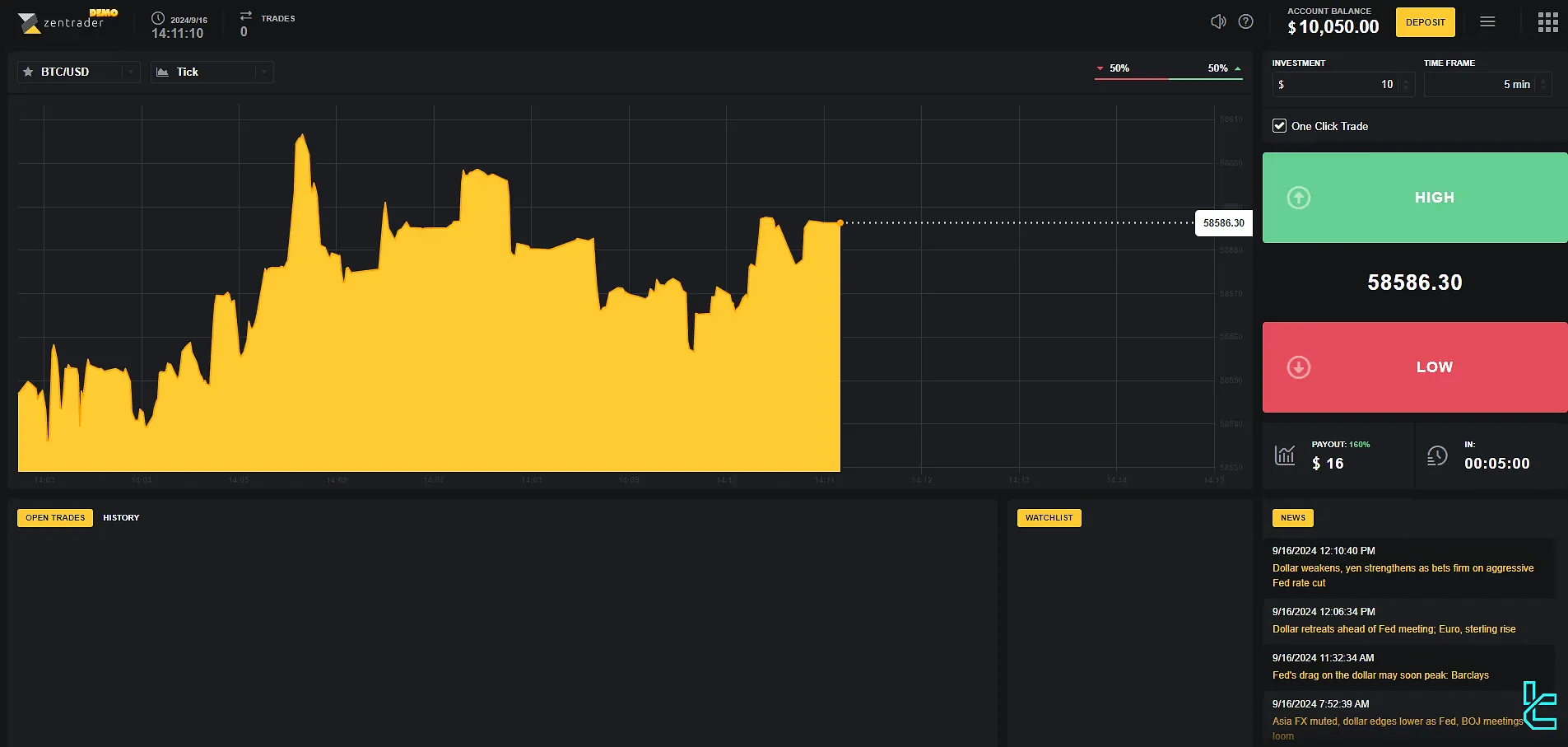Image resolution: width=1568 pixels, height=747 pixels.
Task: Click the large 58586.30 current price
Action: [1415, 282]
